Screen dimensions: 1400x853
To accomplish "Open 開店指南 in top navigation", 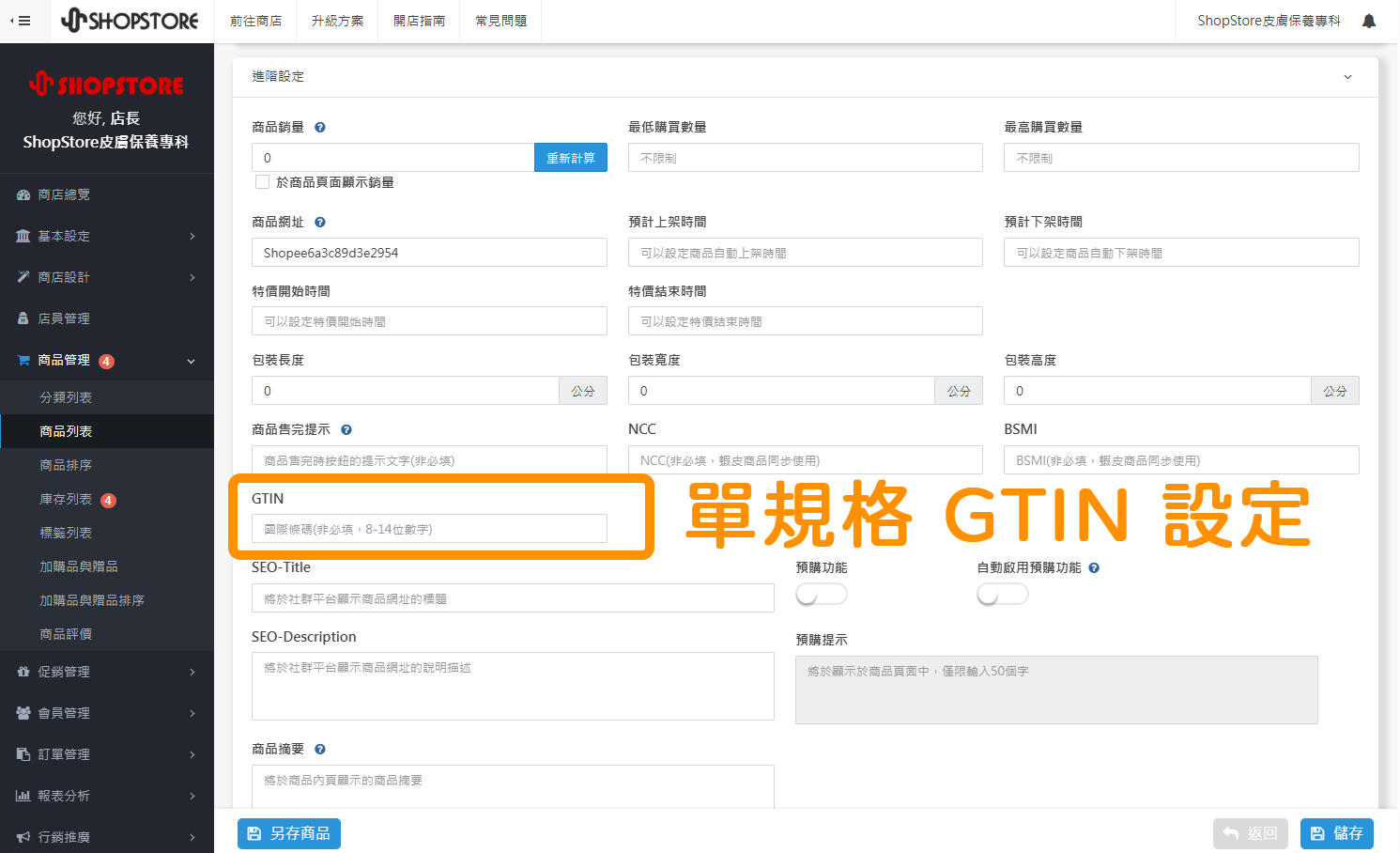I will point(419,21).
